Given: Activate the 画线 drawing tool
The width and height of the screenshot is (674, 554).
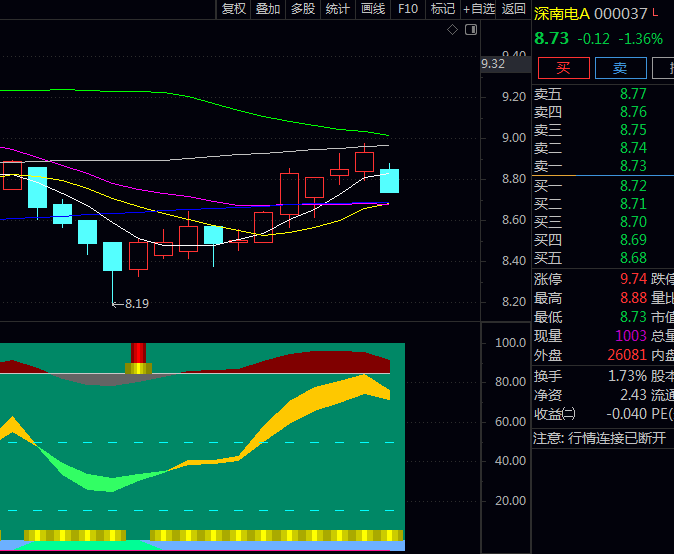Looking at the screenshot, I should pyautogui.click(x=373, y=9).
